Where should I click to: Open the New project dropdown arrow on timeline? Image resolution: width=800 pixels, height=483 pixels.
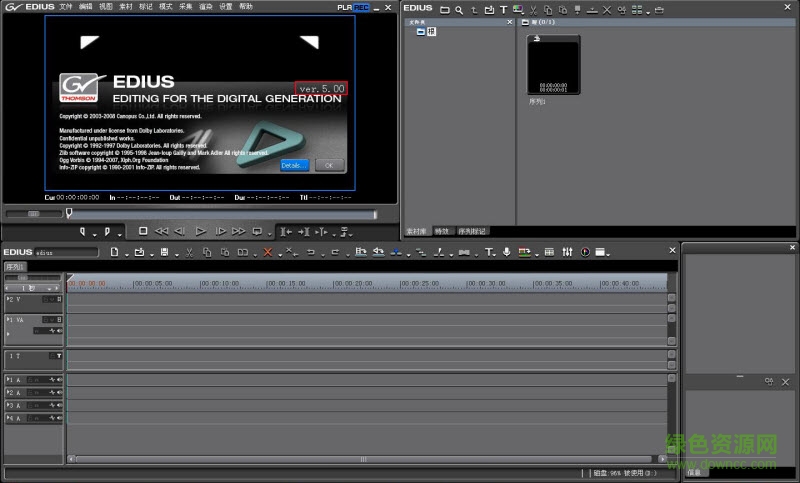click(x=125, y=253)
